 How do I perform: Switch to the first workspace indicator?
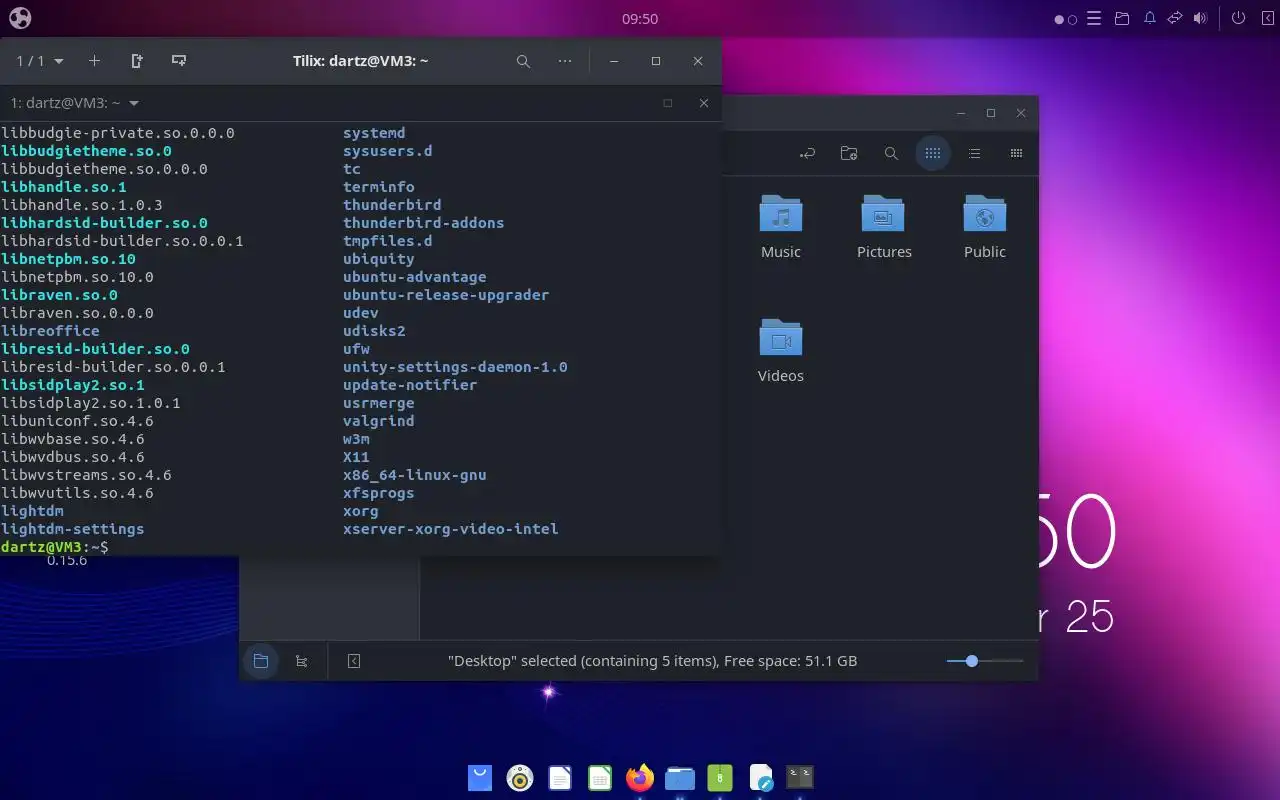[x=1060, y=19]
